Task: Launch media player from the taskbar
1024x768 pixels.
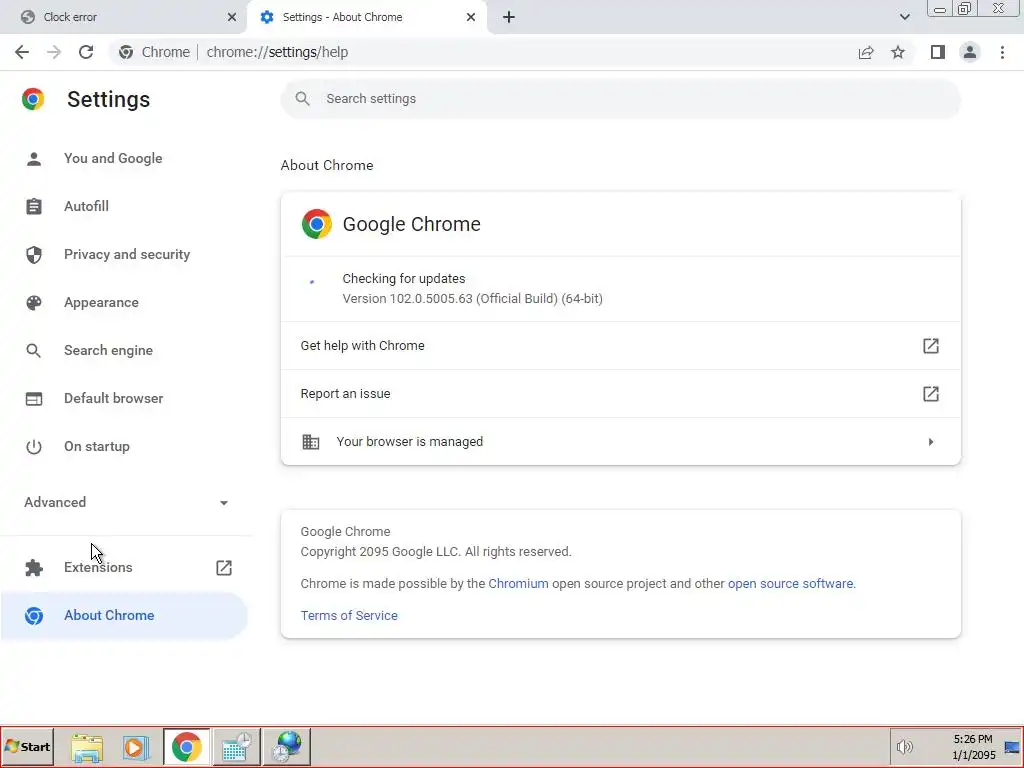Action: [x=136, y=746]
